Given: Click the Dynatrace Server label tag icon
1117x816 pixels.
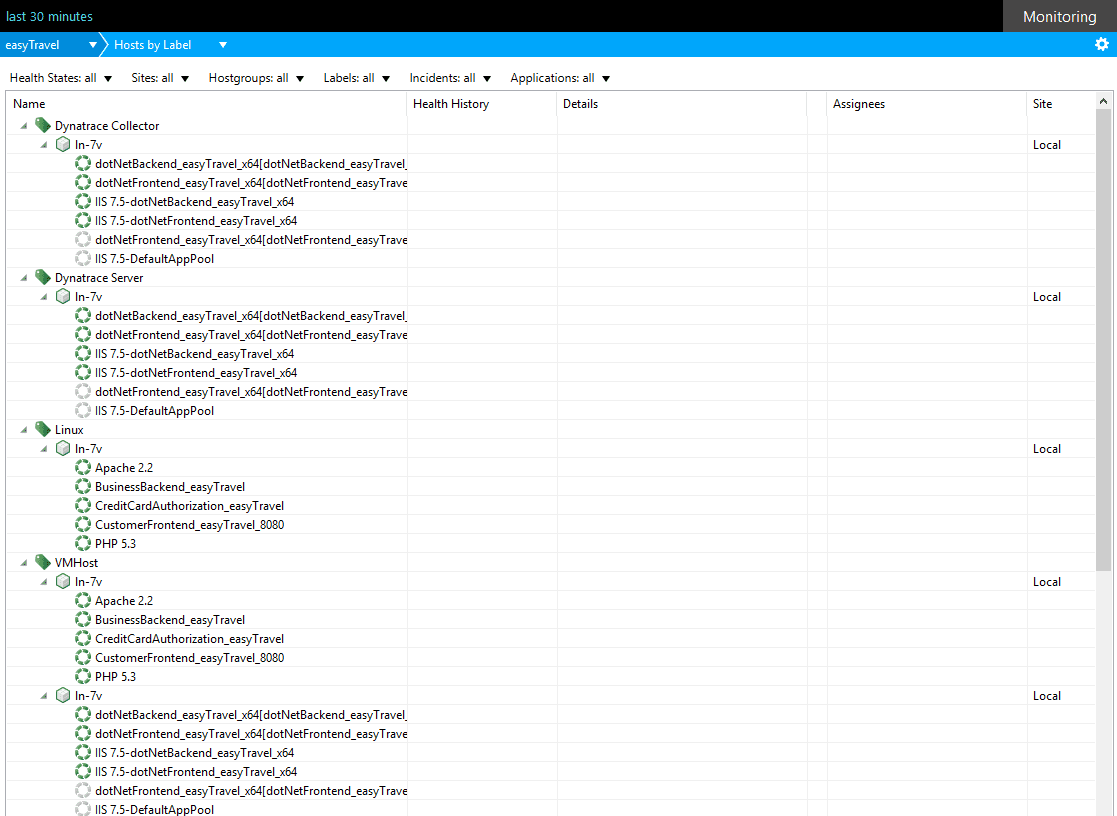Looking at the screenshot, I should 43,277.
